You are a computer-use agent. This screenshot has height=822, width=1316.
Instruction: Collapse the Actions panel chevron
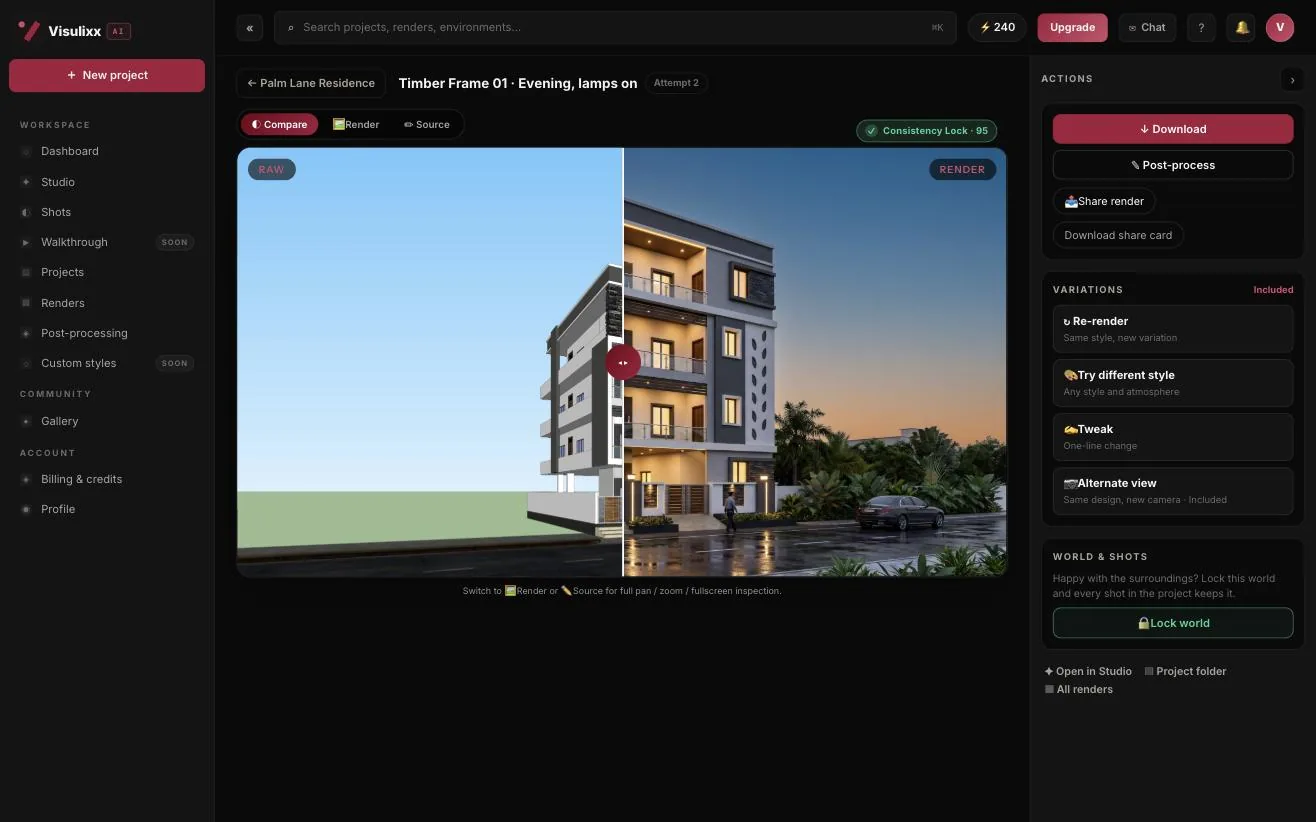(1292, 79)
